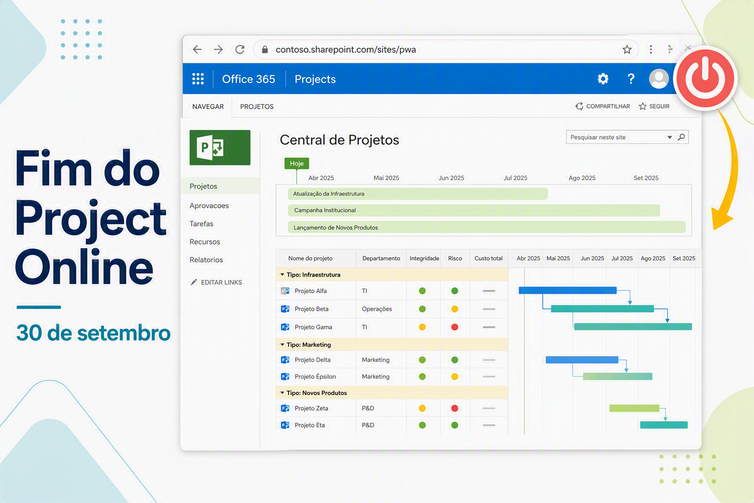Click the Projeto Alfa Gantt bar

pyautogui.click(x=567, y=290)
